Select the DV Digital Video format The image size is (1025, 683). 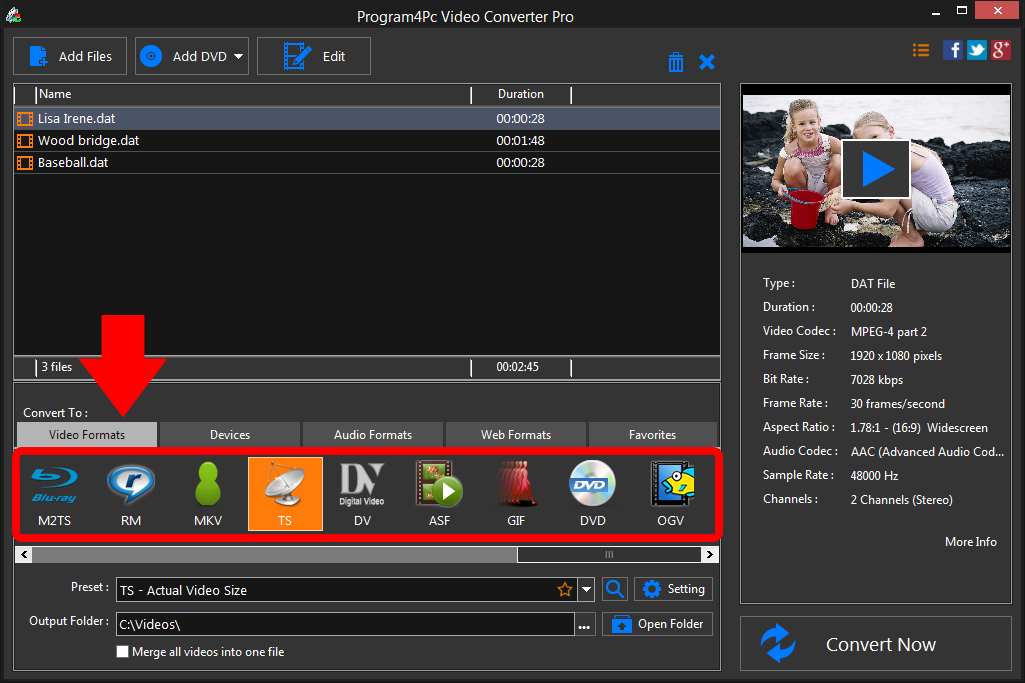pyautogui.click(x=362, y=494)
